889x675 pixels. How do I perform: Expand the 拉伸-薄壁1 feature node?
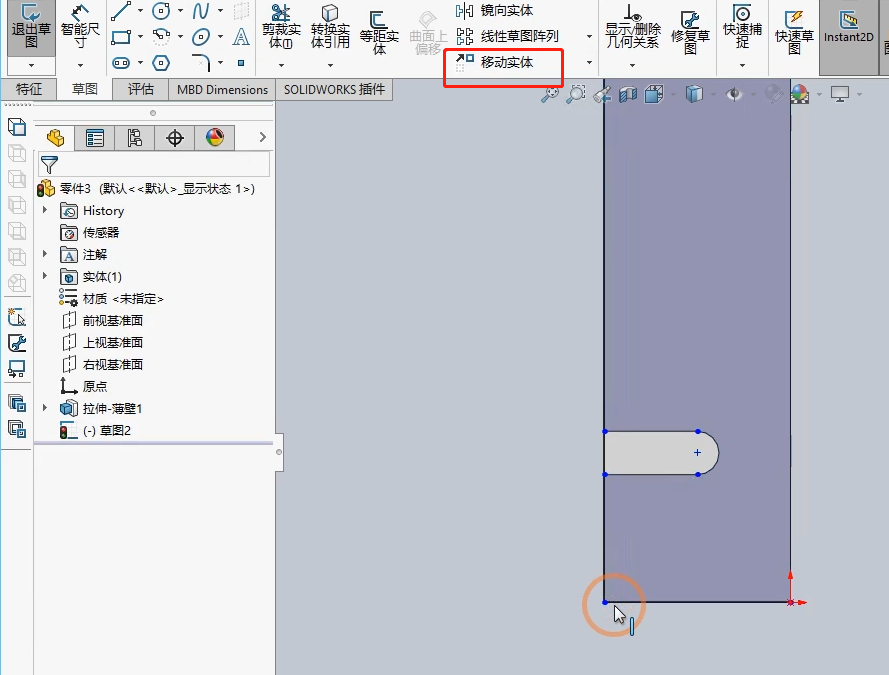point(45,408)
